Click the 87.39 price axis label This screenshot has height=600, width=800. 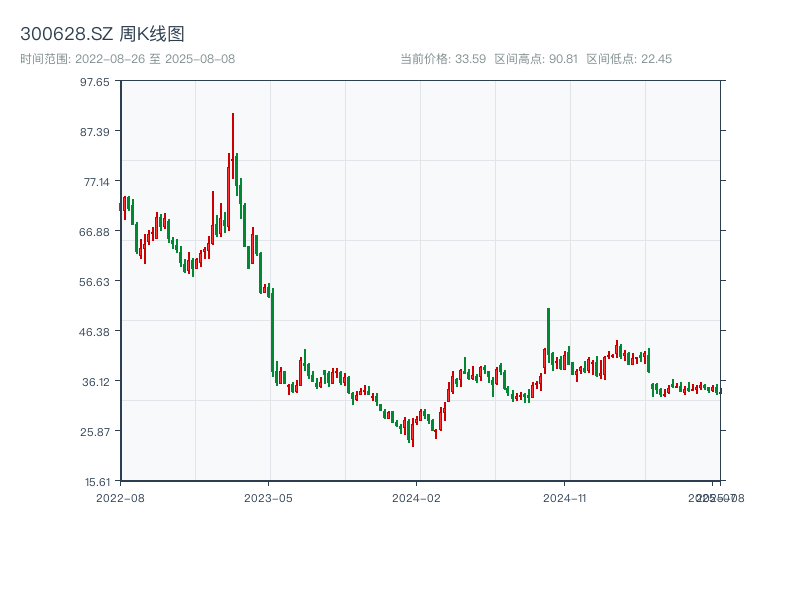tap(95, 131)
